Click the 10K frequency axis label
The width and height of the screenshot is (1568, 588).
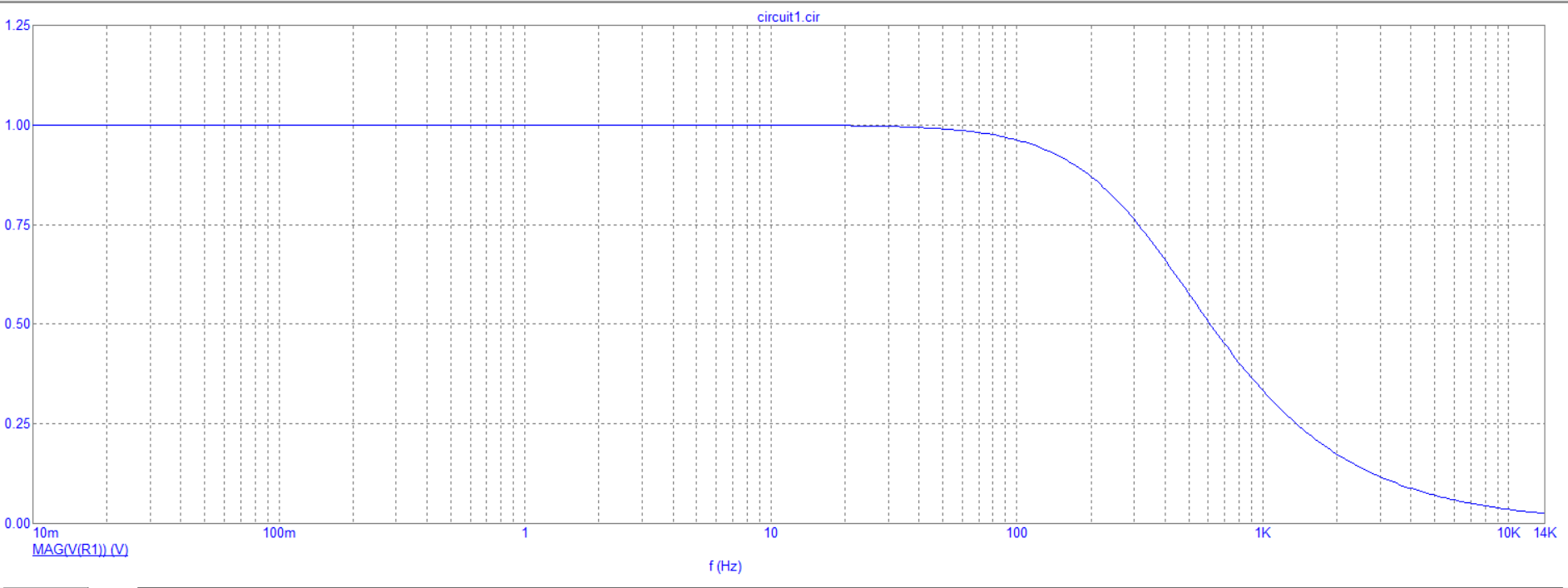[x=1508, y=533]
